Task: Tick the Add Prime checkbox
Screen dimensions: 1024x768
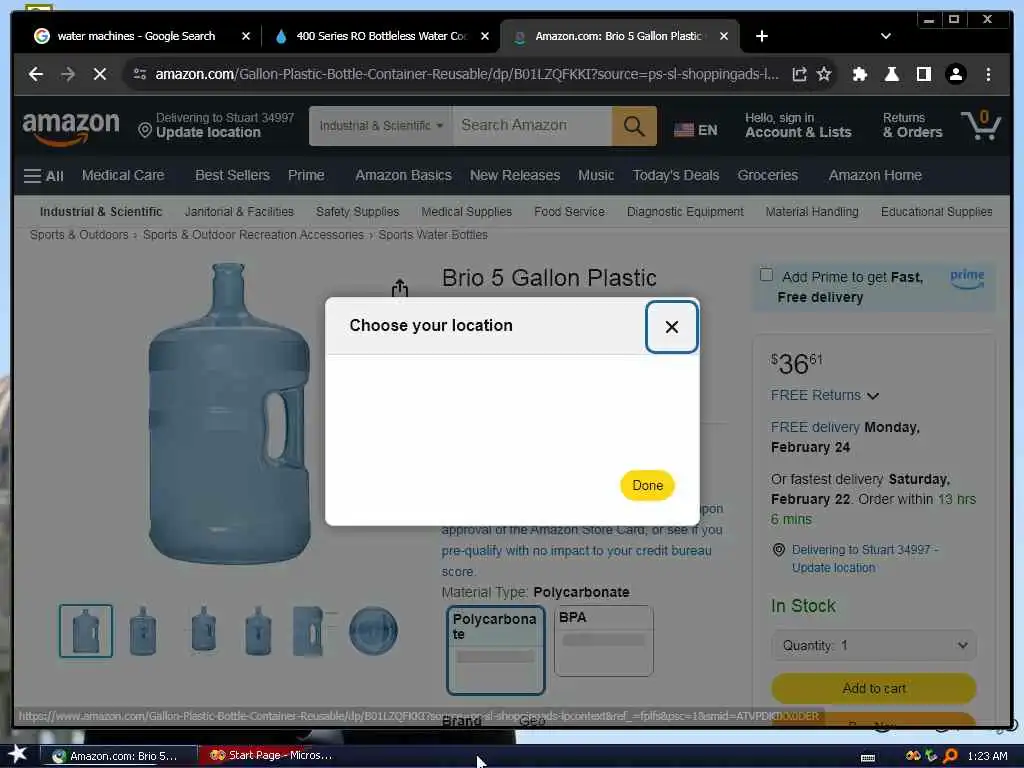Action: [x=767, y=275]
